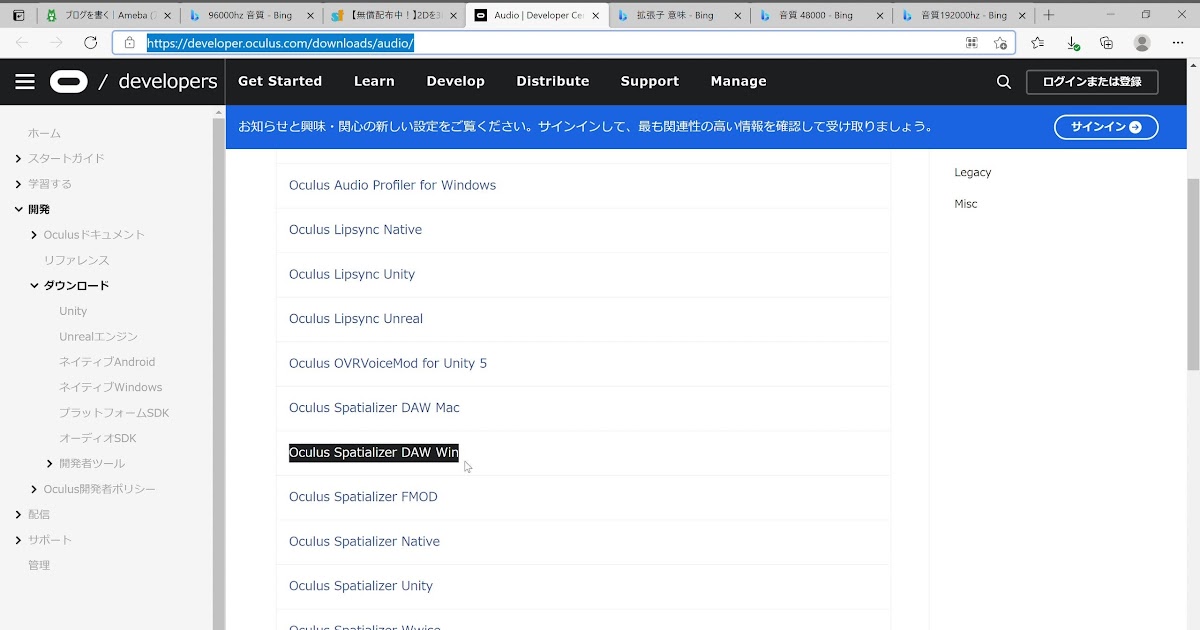Open Oculus Lipsync Unity link
The height and width of the screenshot is (630, 1200).
click(x=352, y=274)
